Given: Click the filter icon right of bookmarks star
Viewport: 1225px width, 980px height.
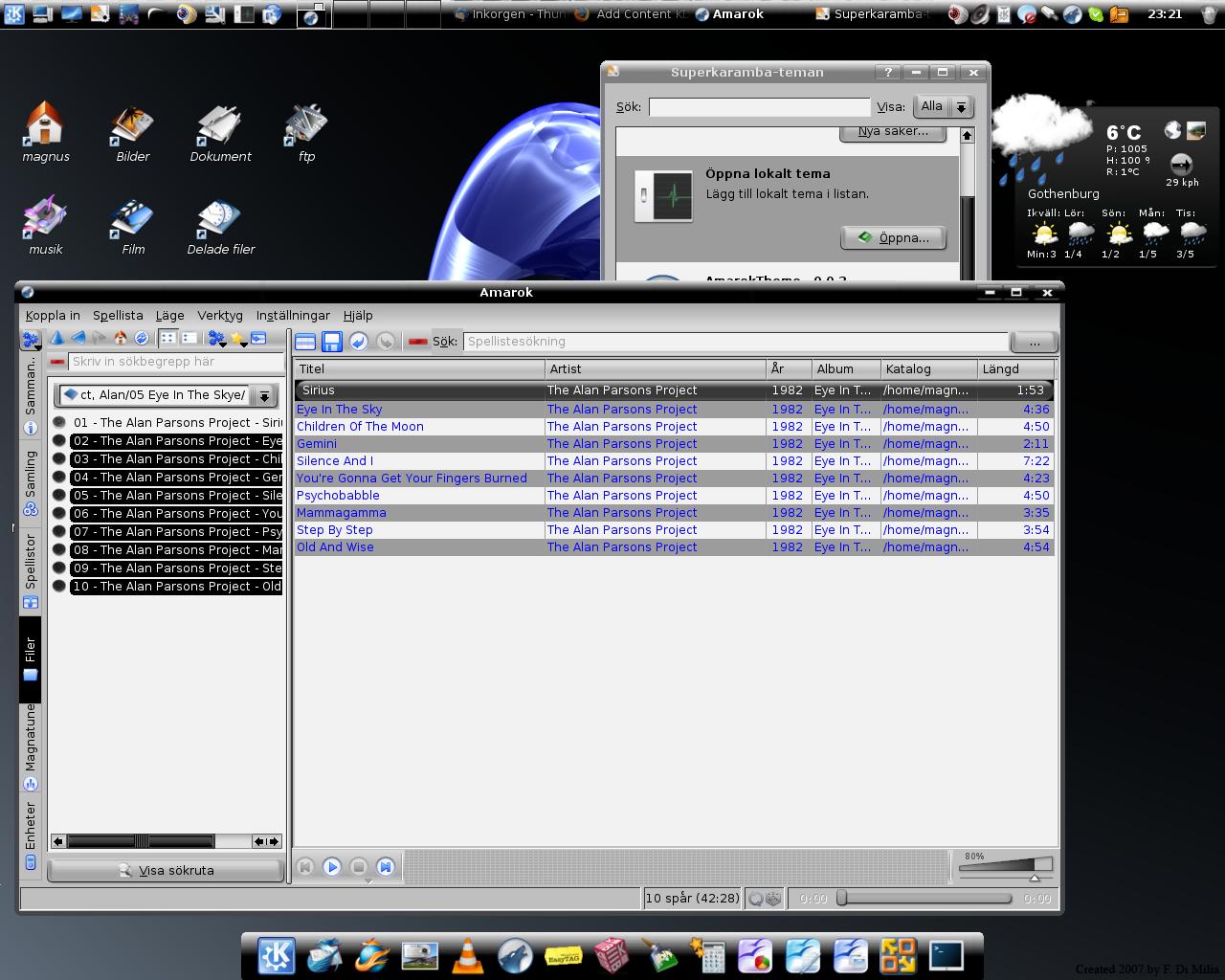Looking at the screenshot, I should click(x=258, y=338).
